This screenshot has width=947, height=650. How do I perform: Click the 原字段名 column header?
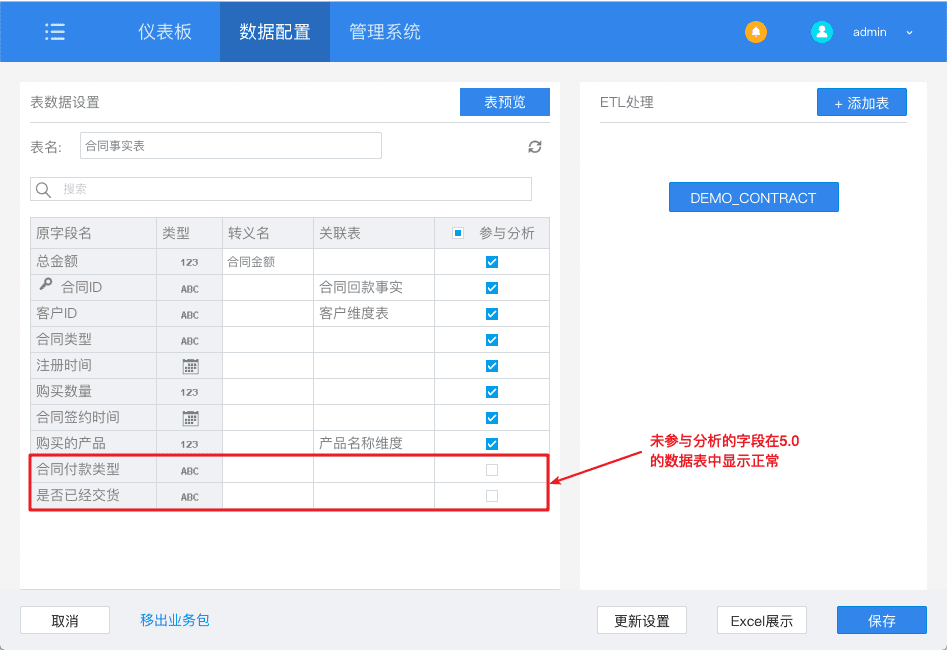point(94,233)
